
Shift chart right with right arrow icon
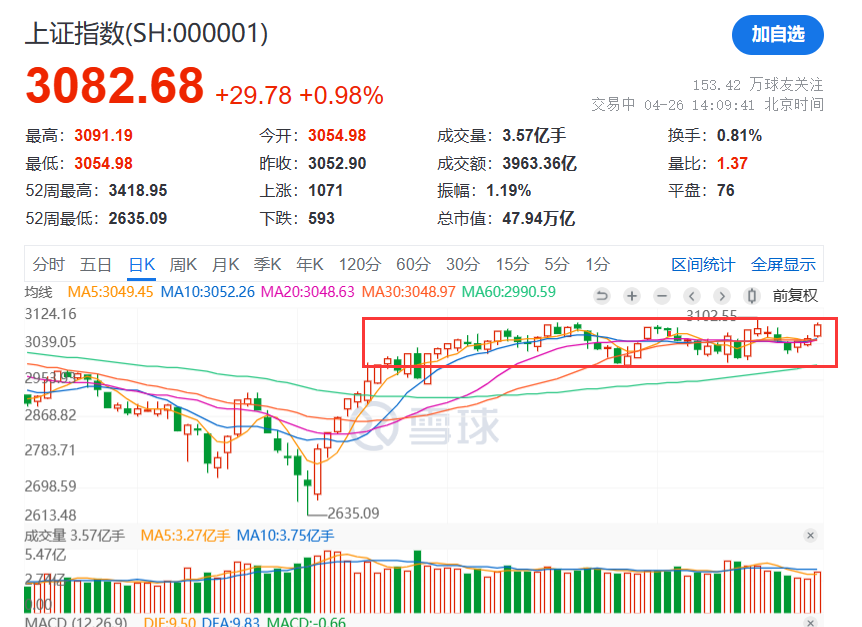click(x=722, y=296)
